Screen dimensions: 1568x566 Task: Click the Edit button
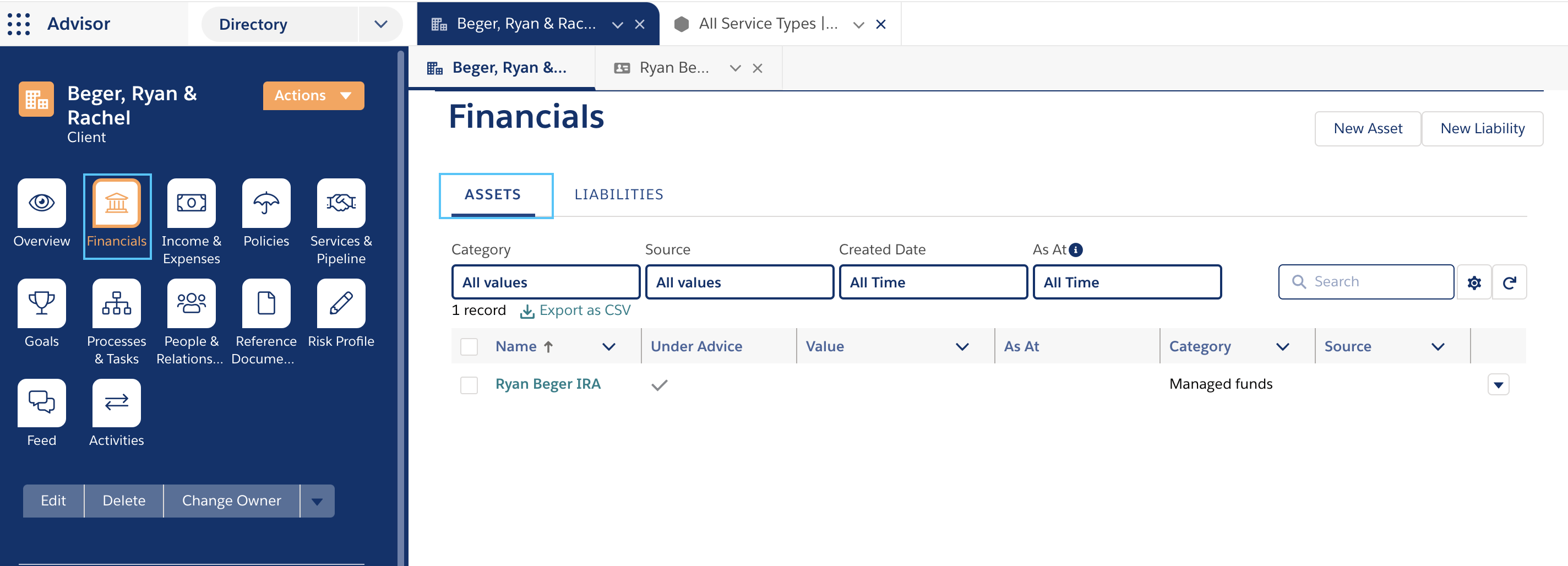pos(53,501)
